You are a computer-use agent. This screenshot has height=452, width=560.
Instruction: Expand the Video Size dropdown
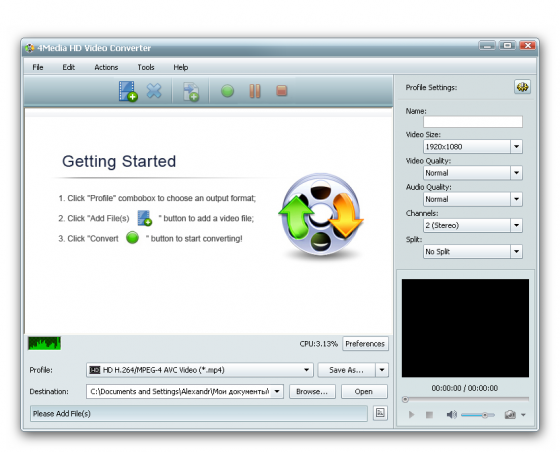click(x=516, y=146)
